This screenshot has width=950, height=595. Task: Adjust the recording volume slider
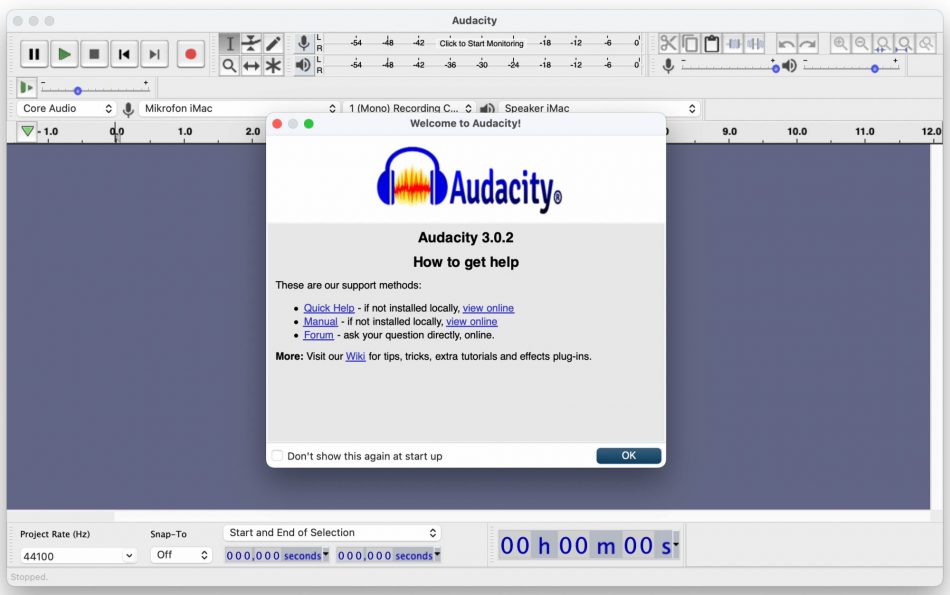(729, 68)
